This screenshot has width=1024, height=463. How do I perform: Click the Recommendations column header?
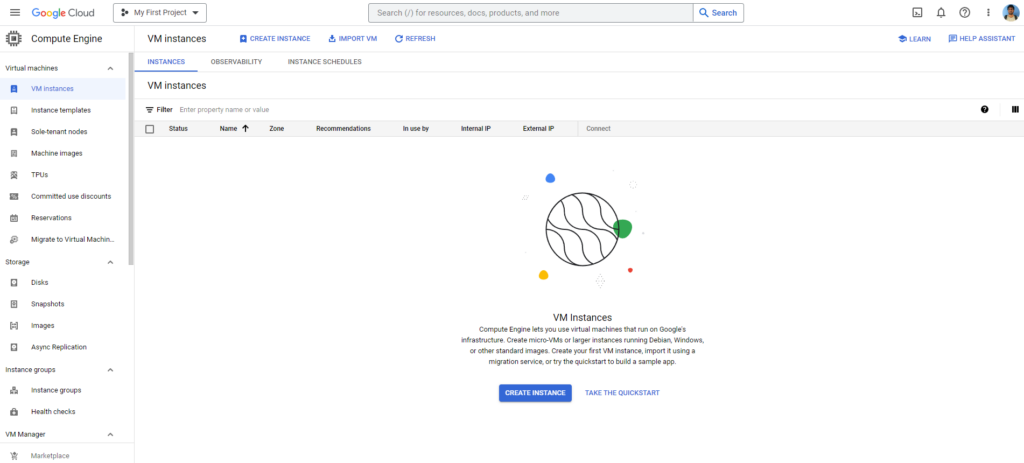[344, 129]
